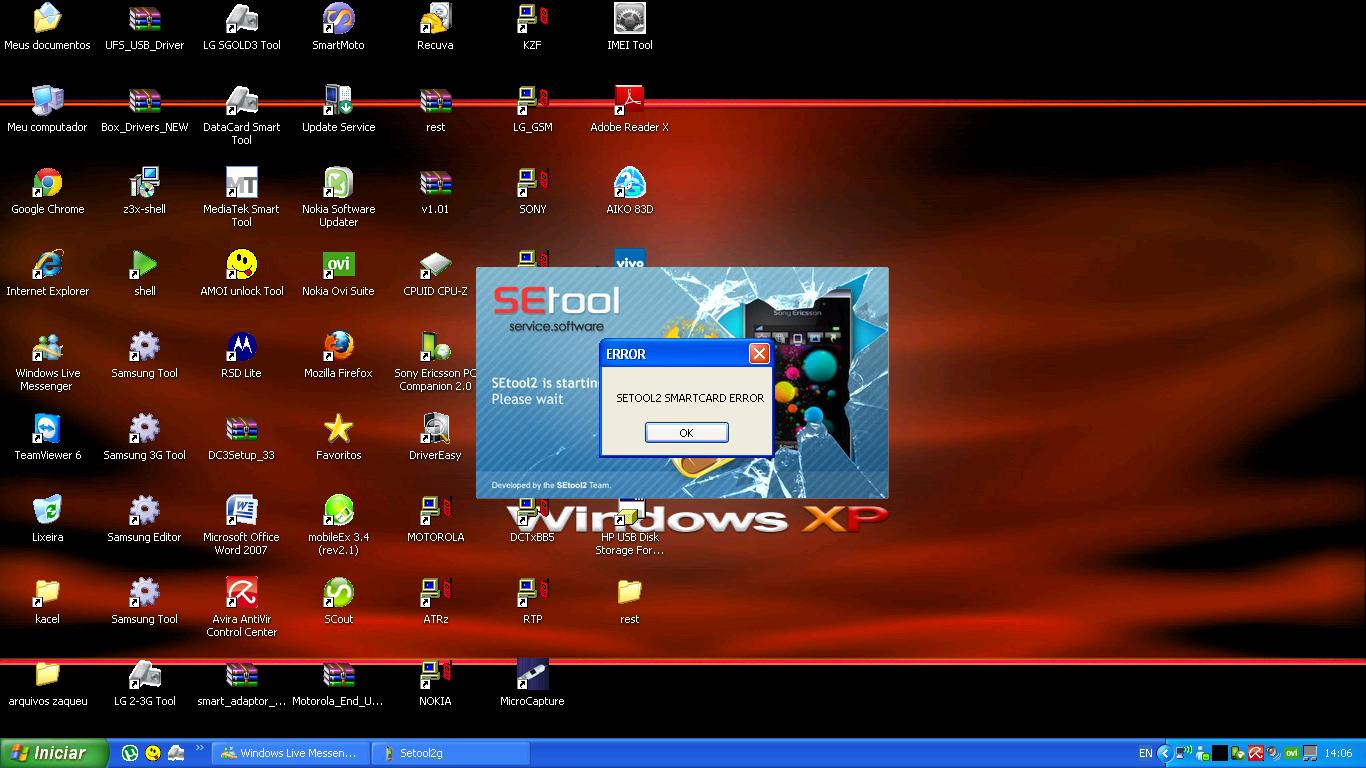Viewport: 1366px width, 768px height.
Task: Close the ERROR dialog with the X
Action: [x=759, y=354]
